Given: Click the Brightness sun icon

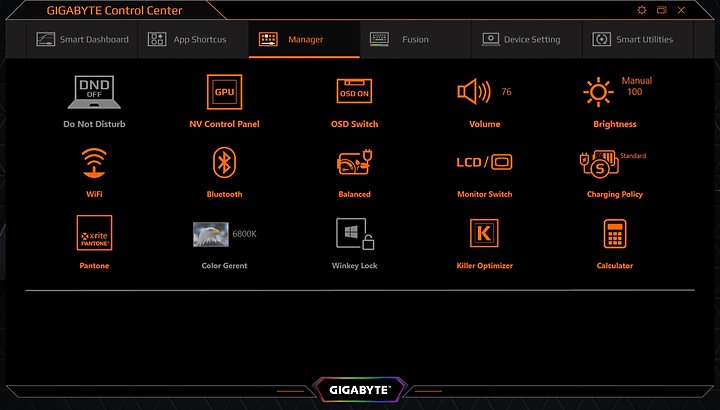Looking at the screenshot, I should click(598, 92).
